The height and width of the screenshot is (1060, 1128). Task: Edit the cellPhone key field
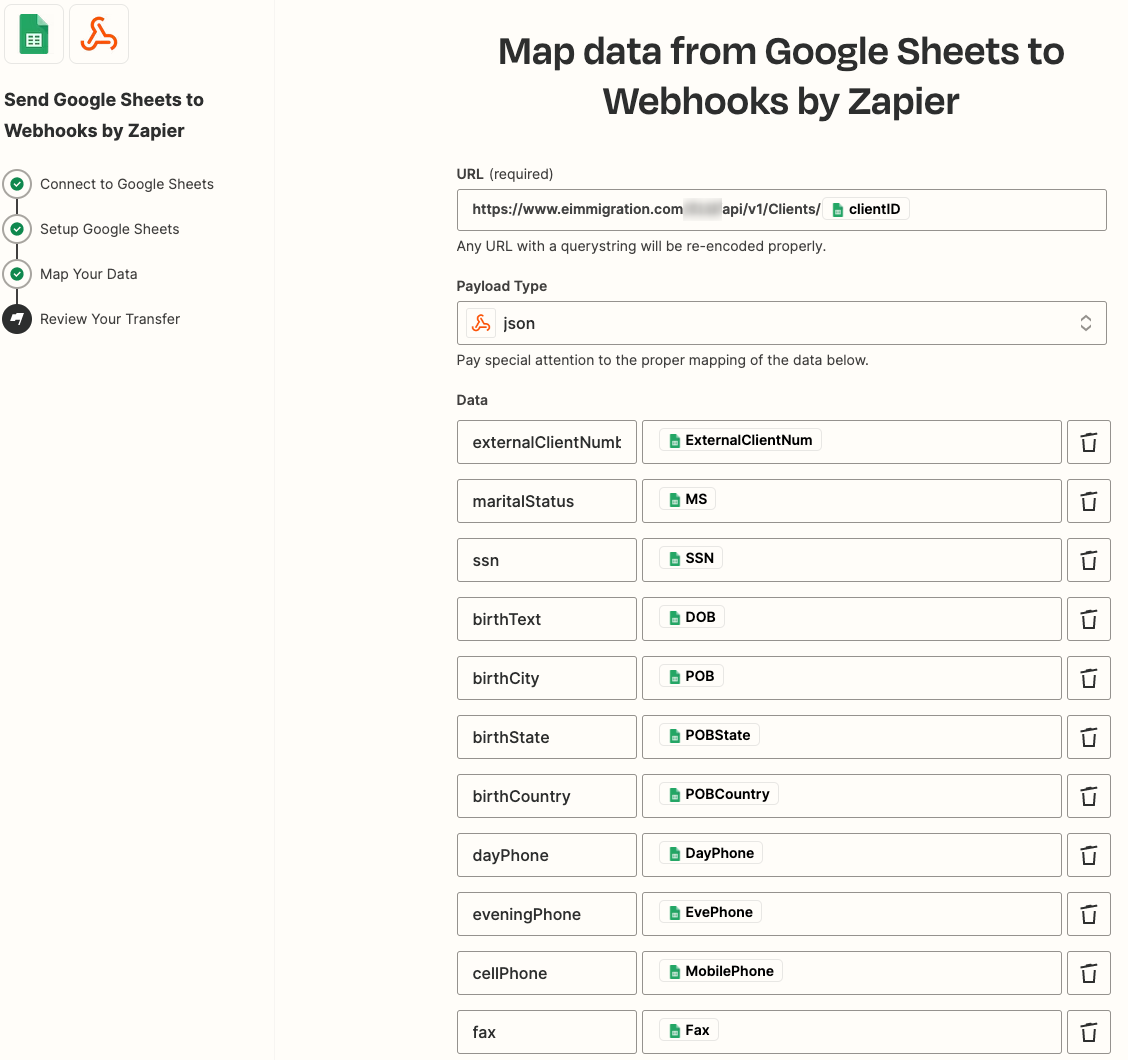[547, 973]
